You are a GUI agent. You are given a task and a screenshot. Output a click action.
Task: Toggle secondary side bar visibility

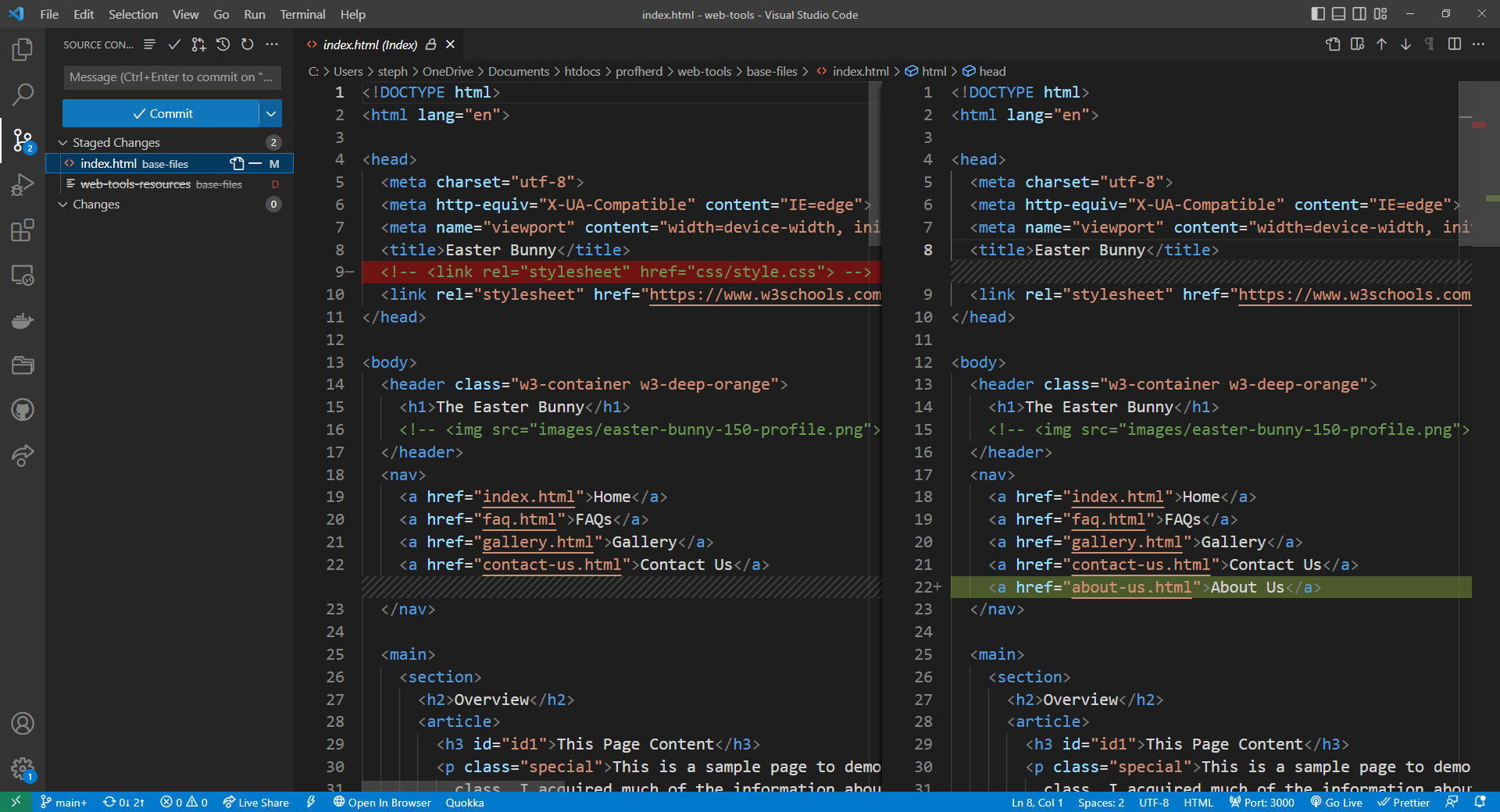pyautogui.click(x=1359, y=14)
